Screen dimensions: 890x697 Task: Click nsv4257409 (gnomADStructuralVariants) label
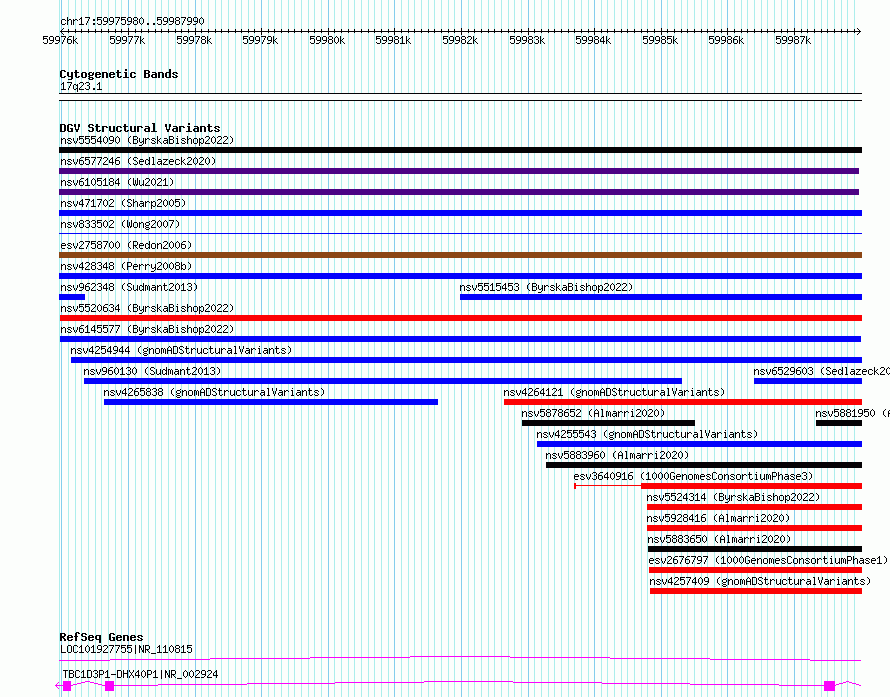click(x=760, y=581)
